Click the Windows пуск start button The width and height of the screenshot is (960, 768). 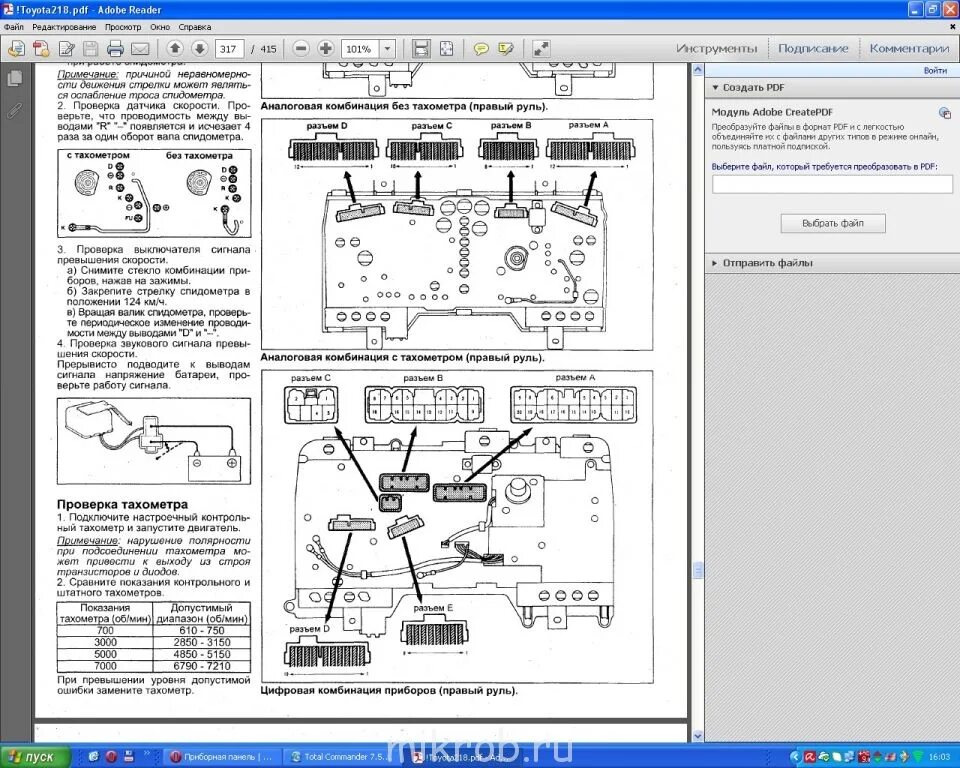pyautogui.click(x=36, y=757)
